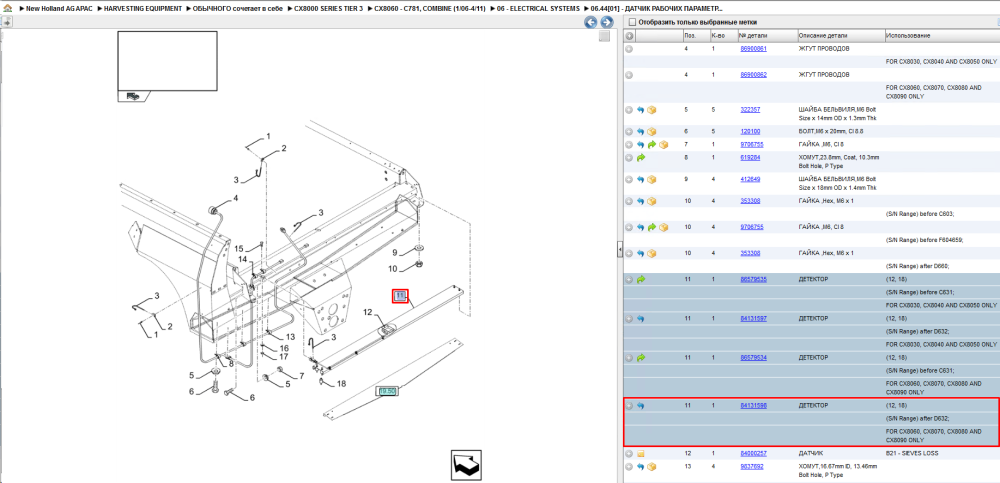
Task: Sort by the 'Поз.' column header
Action: (x=695, y=36)
